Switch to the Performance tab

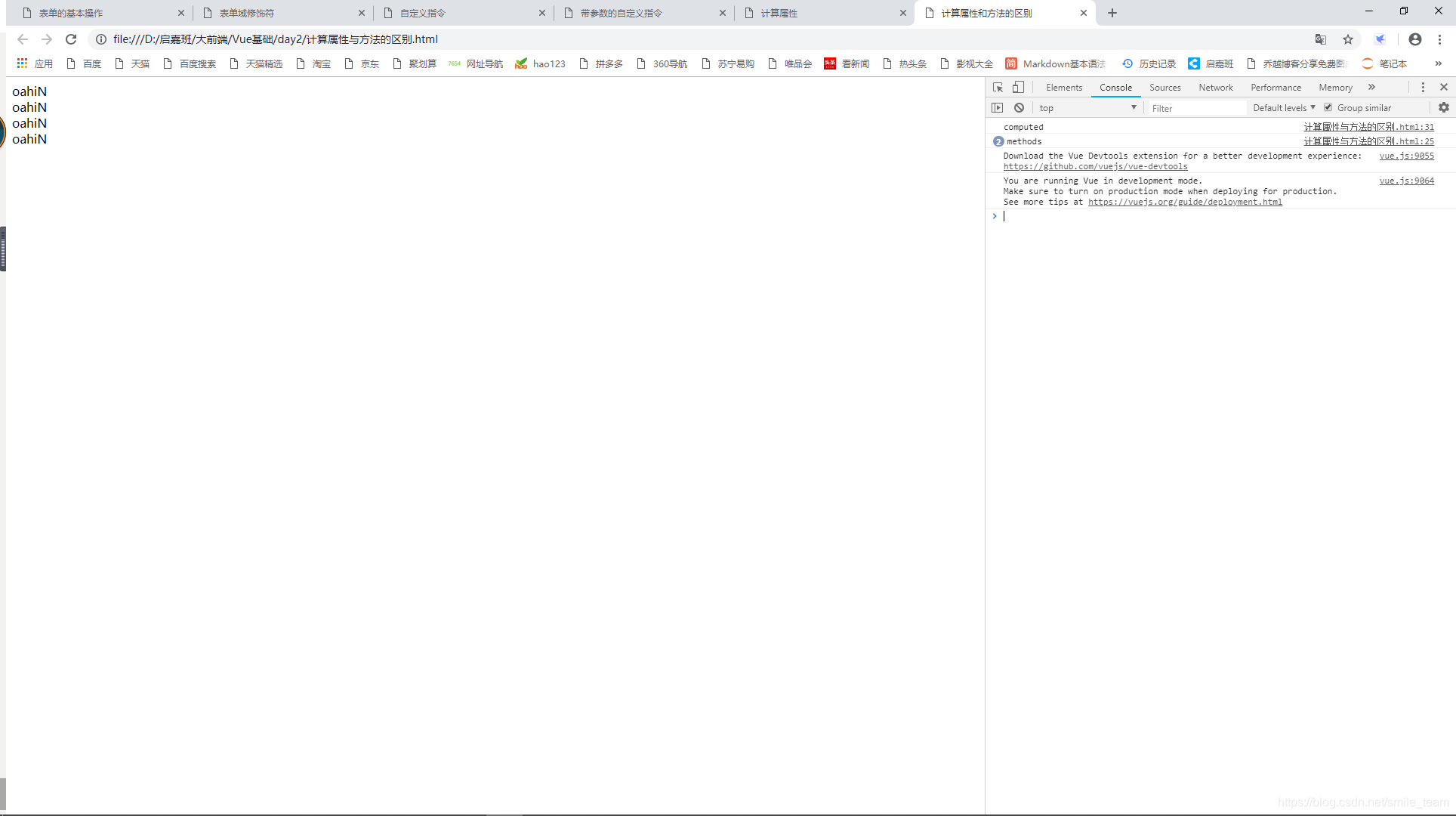click(x=1276, y=88)
